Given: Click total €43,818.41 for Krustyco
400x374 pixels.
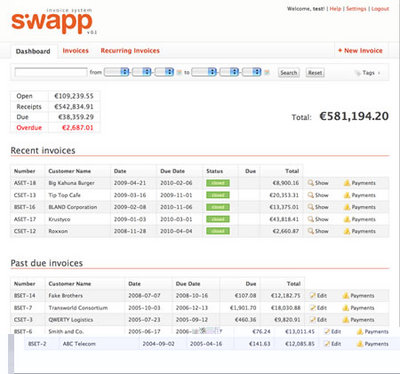Looking at the screenshot, I should click(x=284, y=219).
